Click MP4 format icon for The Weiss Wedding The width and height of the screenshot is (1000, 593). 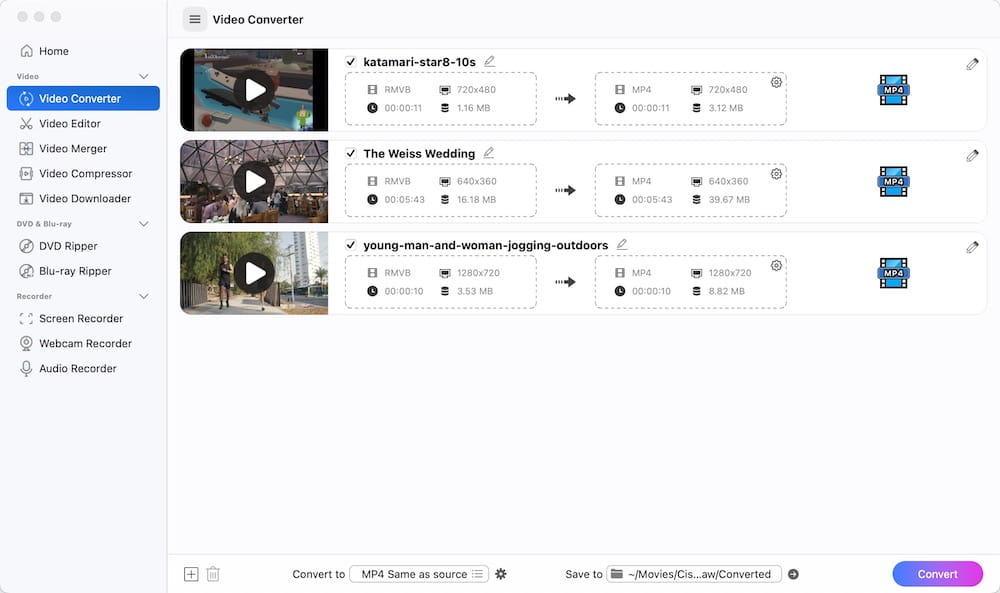893,182
